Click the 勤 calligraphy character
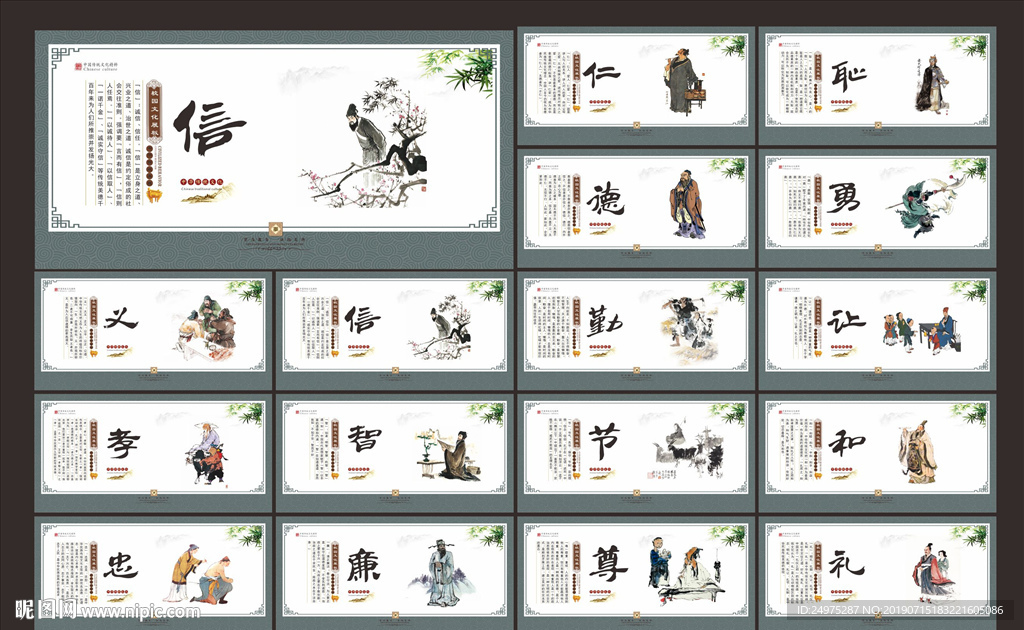1024x630 pixels. (604, 321)
